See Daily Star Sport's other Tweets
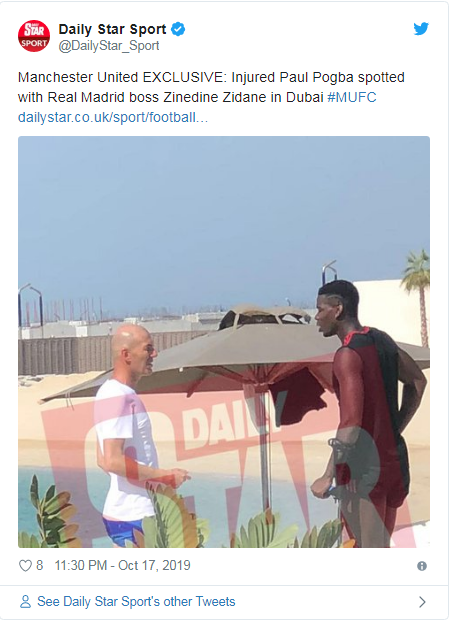This screenshot has height=621, width=450. pos(136,602)
